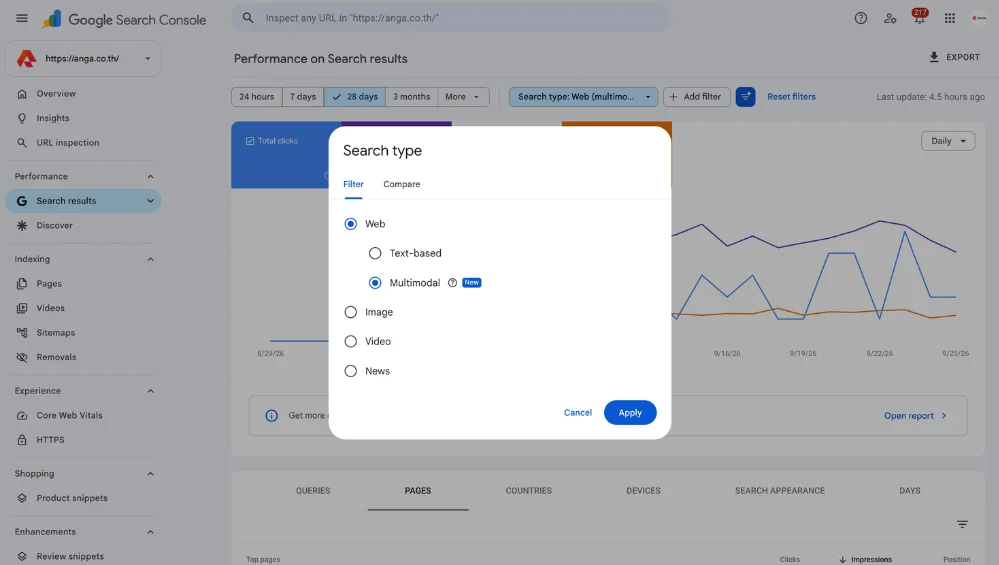The width and height of the screenshot is (999, 565).
Task: Click the Google Search Console logo
Action: [x=124, y=20]
